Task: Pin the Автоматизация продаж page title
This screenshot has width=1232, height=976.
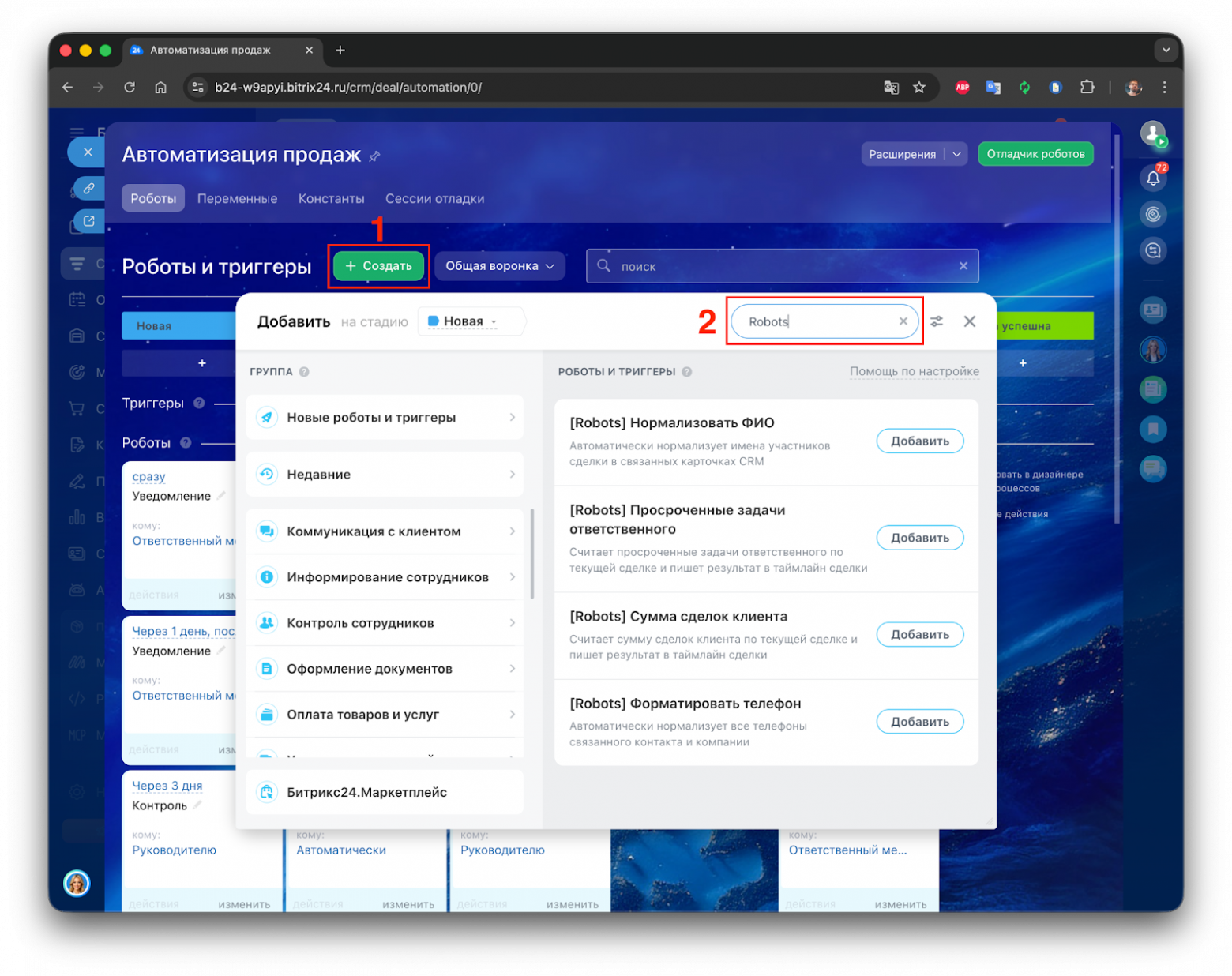Action: [374, 156]
